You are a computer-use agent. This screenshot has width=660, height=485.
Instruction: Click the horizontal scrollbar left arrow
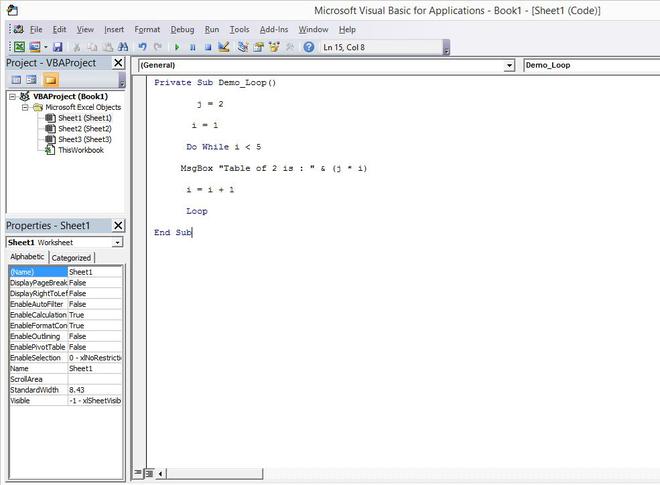tap(161, 474)
